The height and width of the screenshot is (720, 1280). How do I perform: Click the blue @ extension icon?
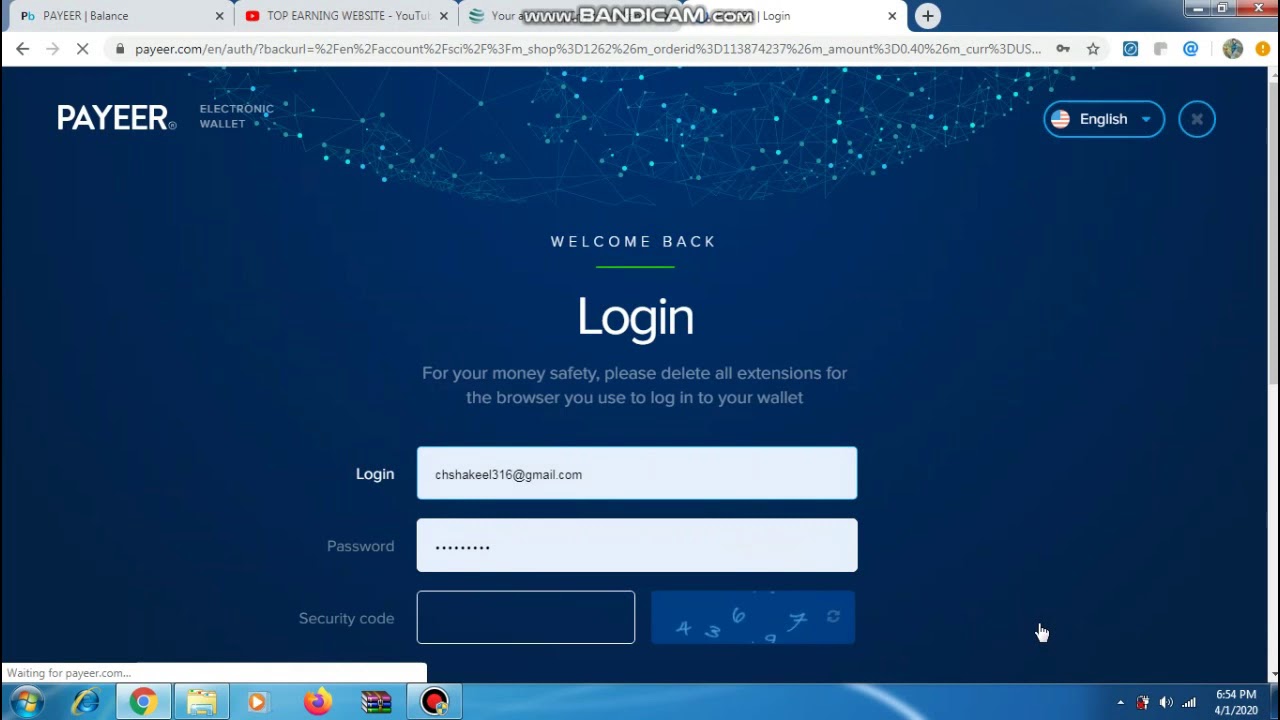1190,48
